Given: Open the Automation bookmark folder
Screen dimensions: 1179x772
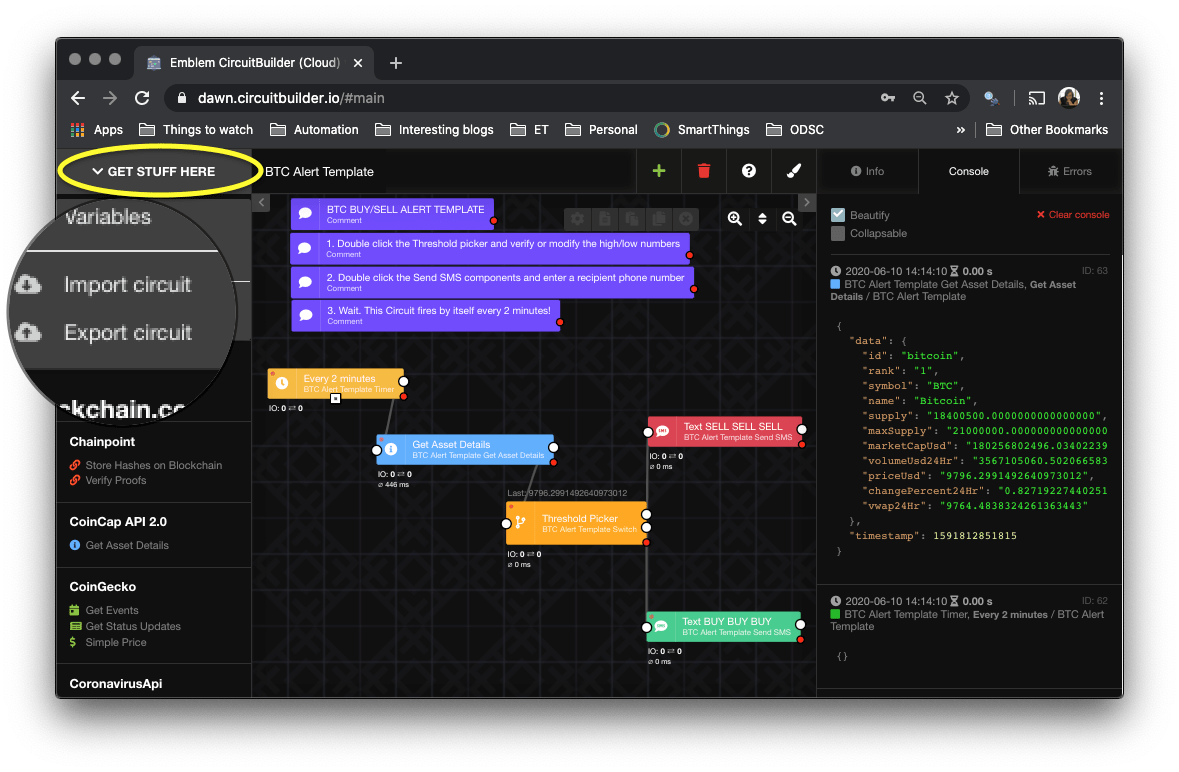Looking at the screenshot, I should pos(314,130).
